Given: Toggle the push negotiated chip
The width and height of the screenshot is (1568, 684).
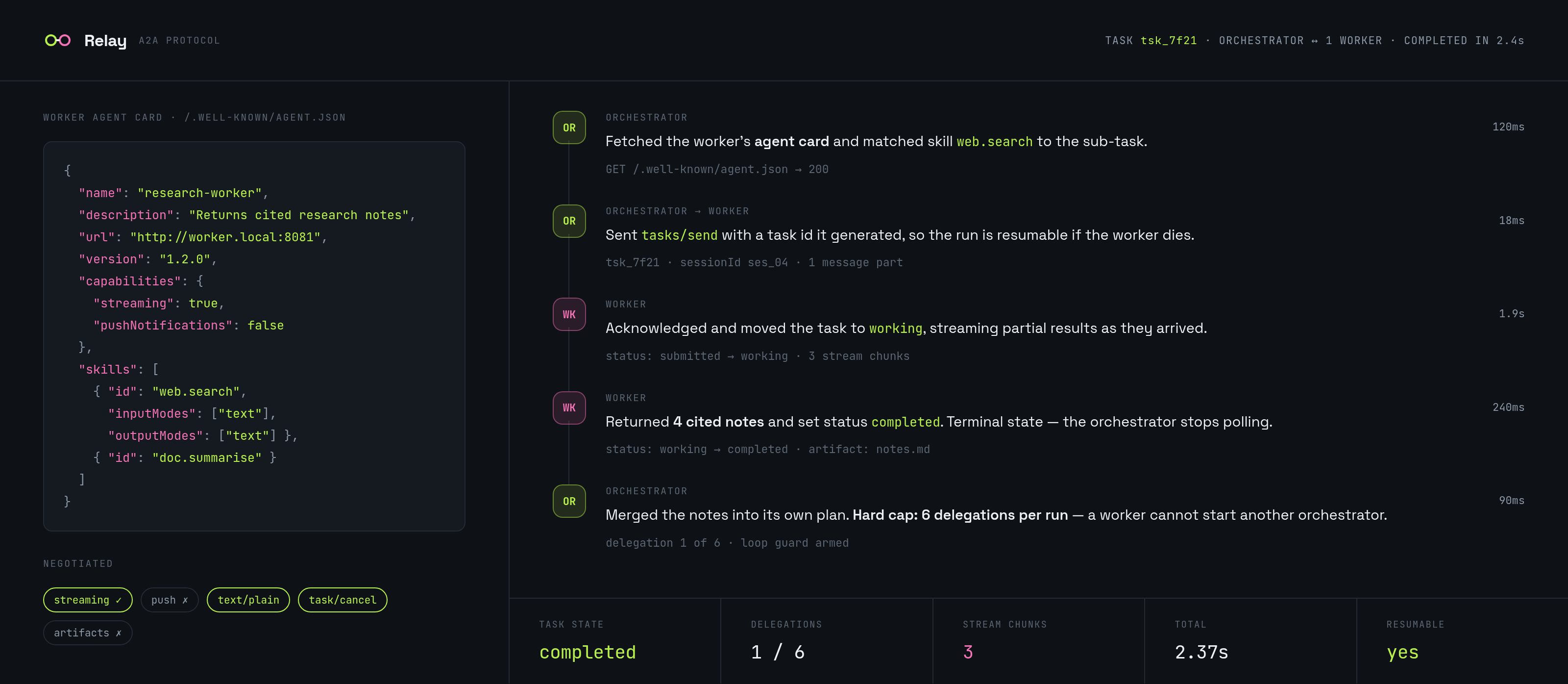Looking at the screenshot, I should point(169,600).
